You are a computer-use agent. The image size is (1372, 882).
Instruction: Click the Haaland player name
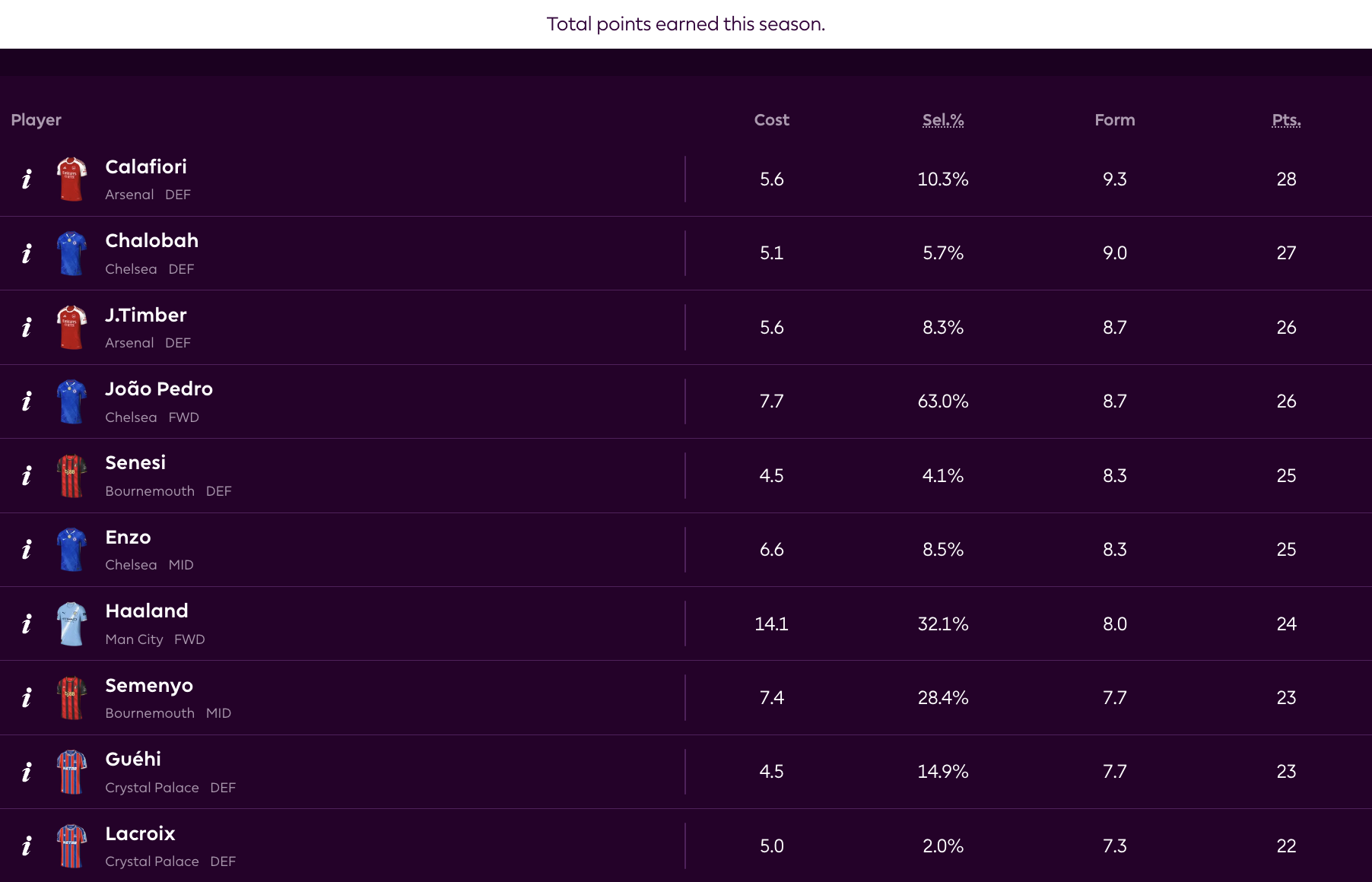(x=147, y=611)
